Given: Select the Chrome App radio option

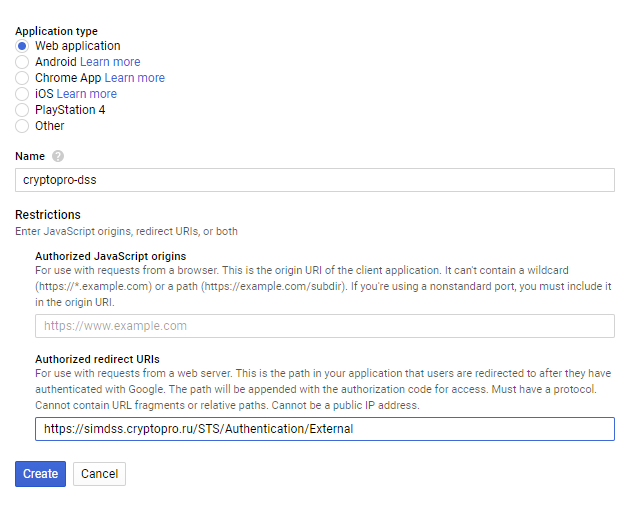Looking at the screenshot, I should [x=22, y=78].
